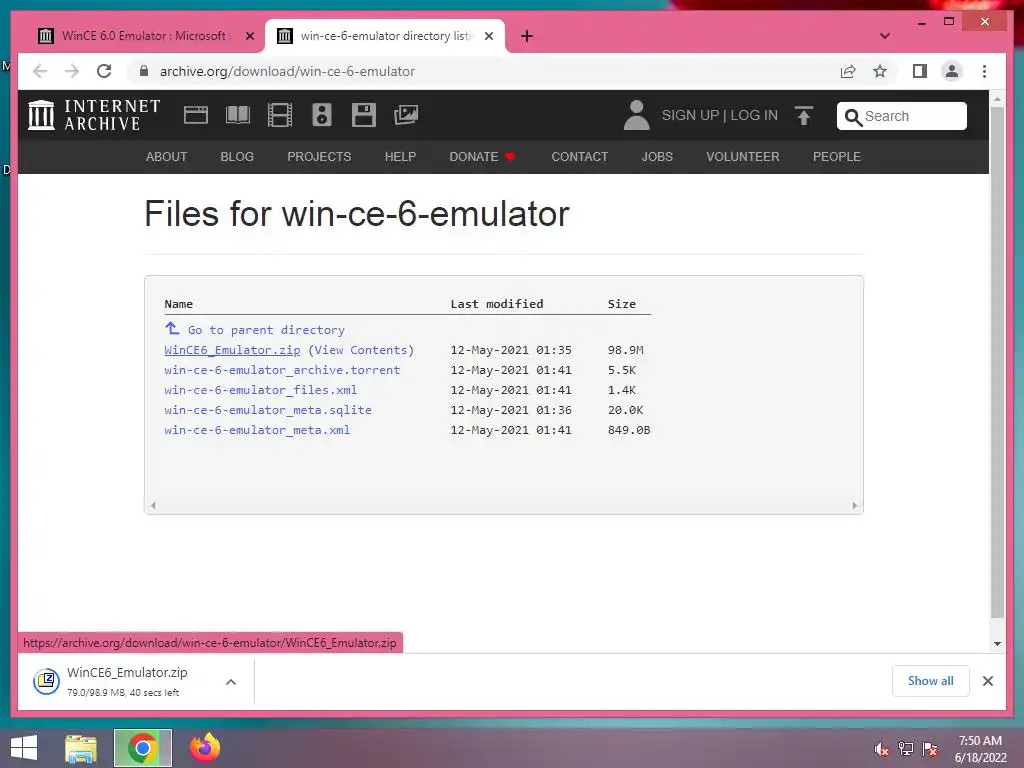Click the Chrome back arrow
The image size is (1024, 768).
click(40, 71)
